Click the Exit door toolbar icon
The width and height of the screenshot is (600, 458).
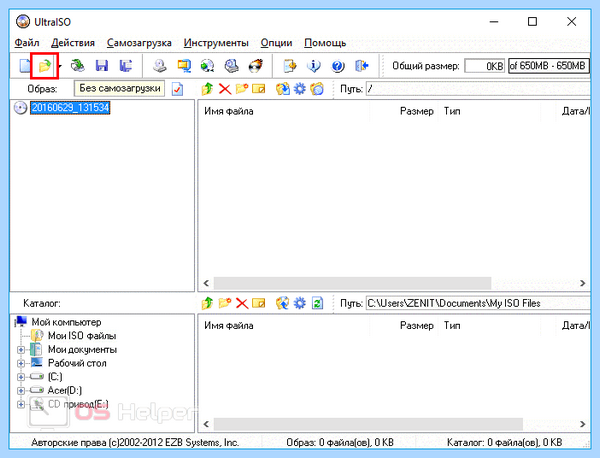[361, 66]
